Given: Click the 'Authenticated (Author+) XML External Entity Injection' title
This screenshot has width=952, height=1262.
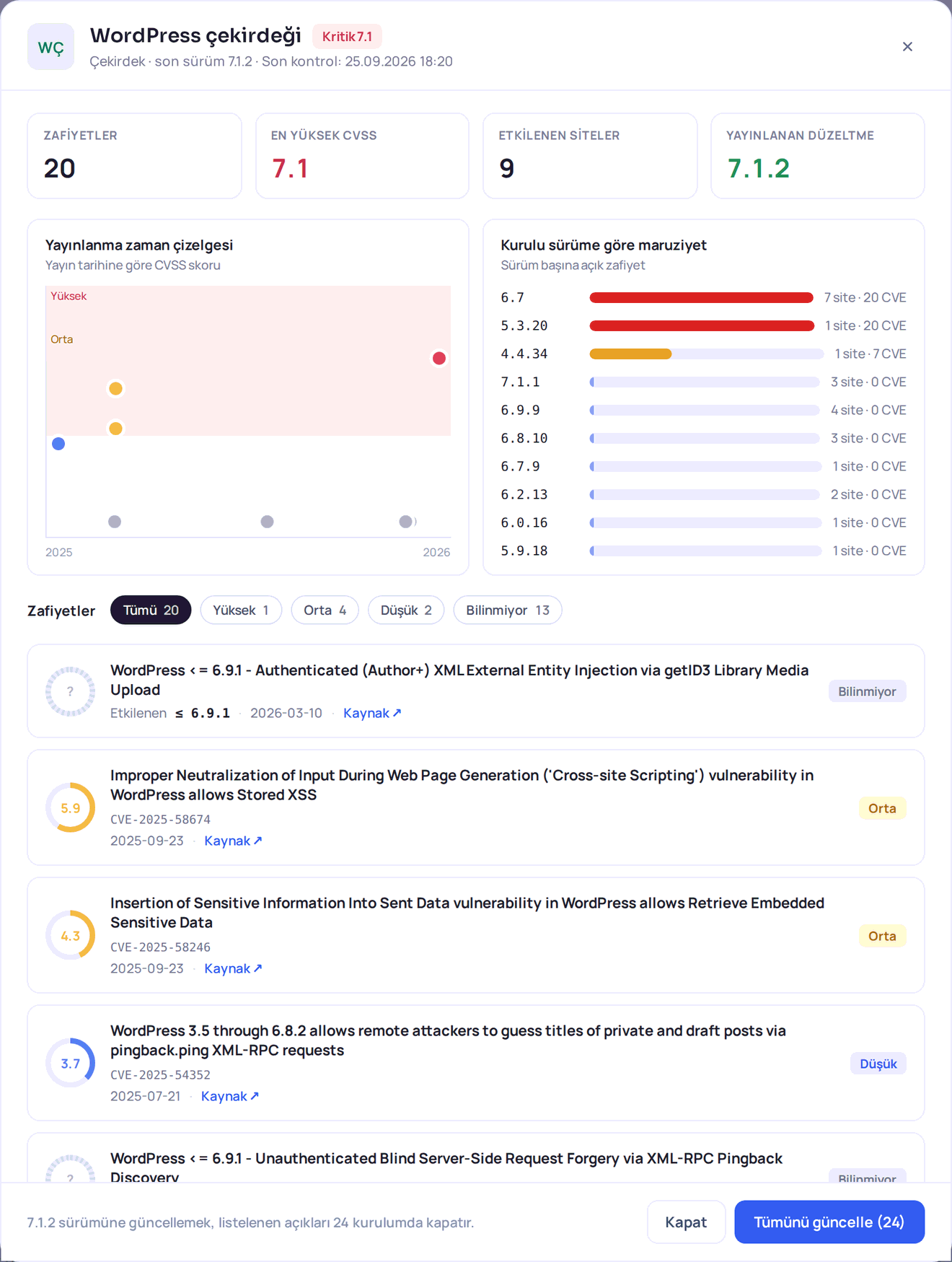Looking at the screenshot, I should tap(459, 680).
